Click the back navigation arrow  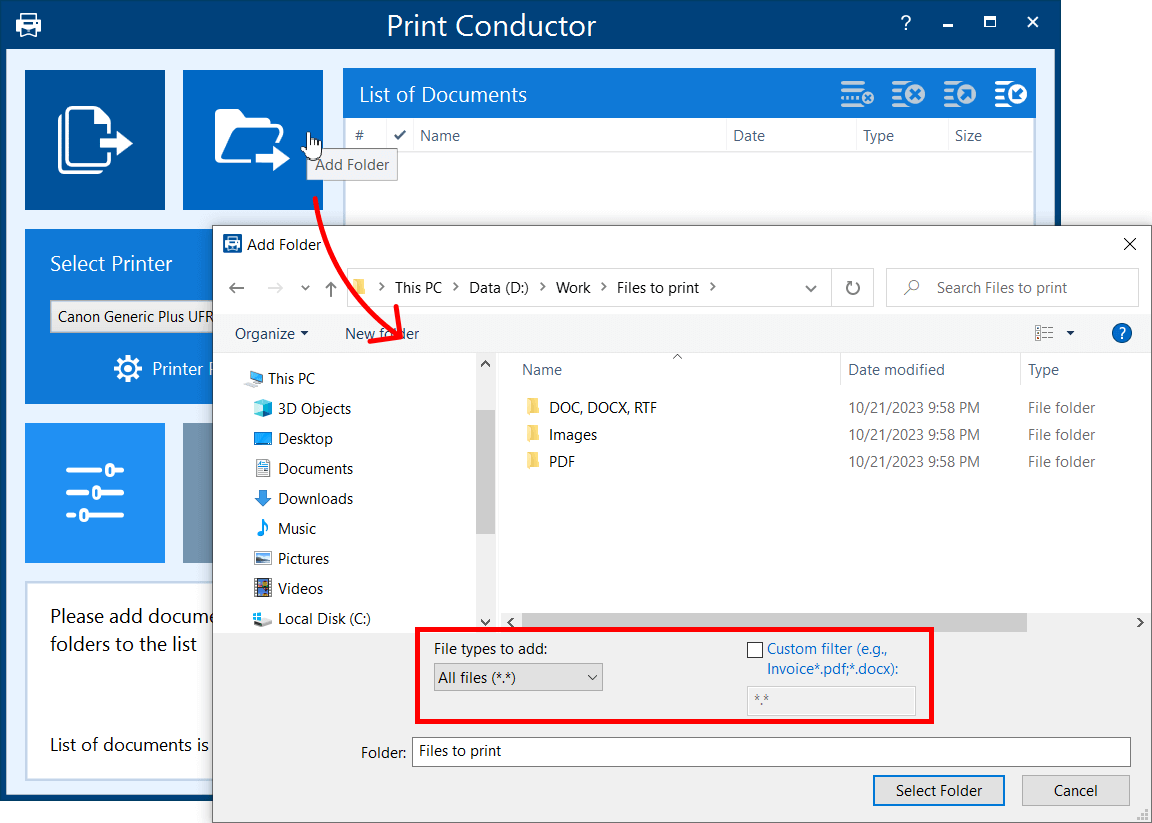tap(237, 288)
